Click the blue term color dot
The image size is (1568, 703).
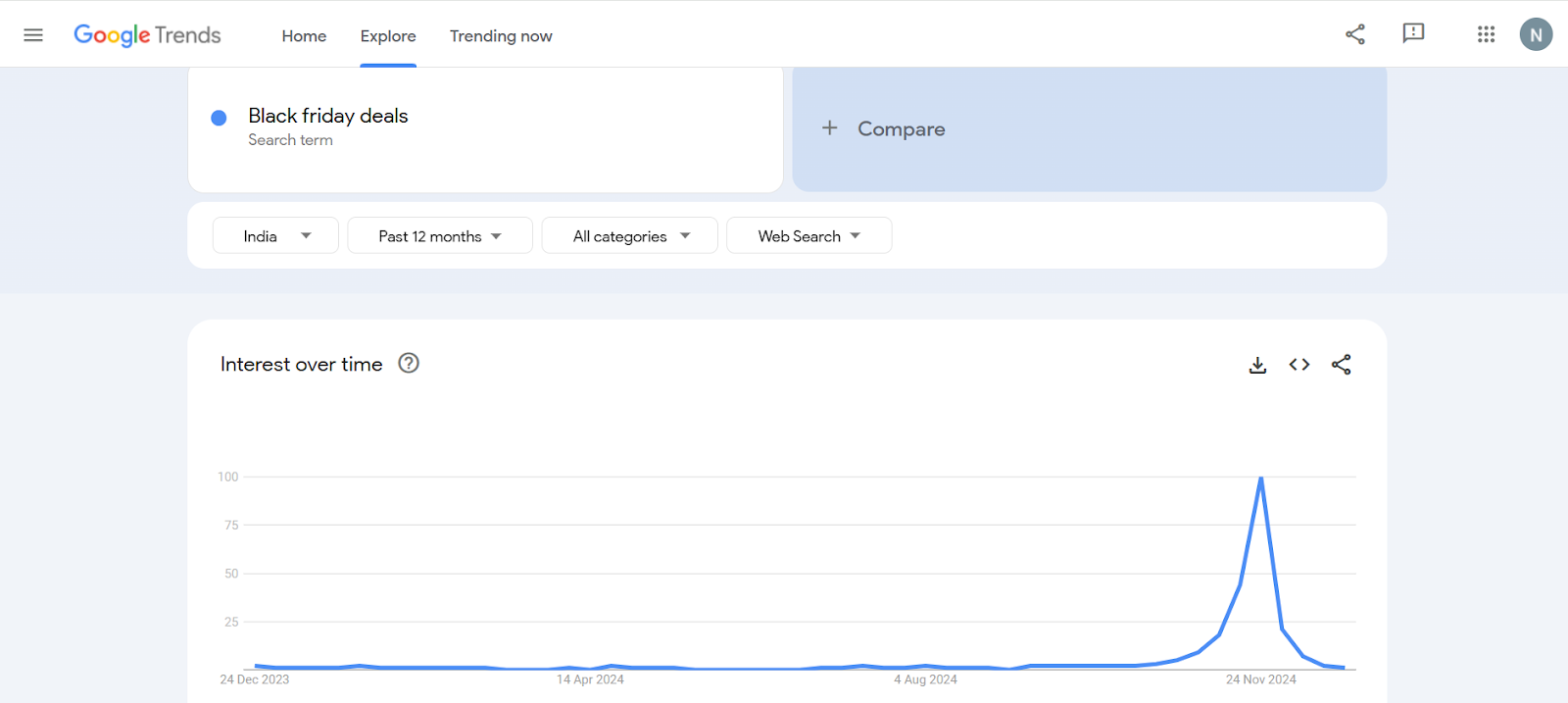[x=220, y=118]
